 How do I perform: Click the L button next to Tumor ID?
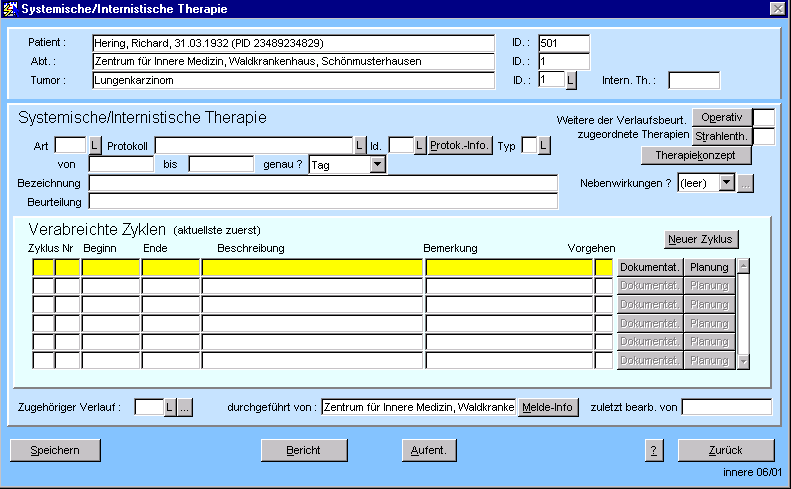tap(571, 80)
